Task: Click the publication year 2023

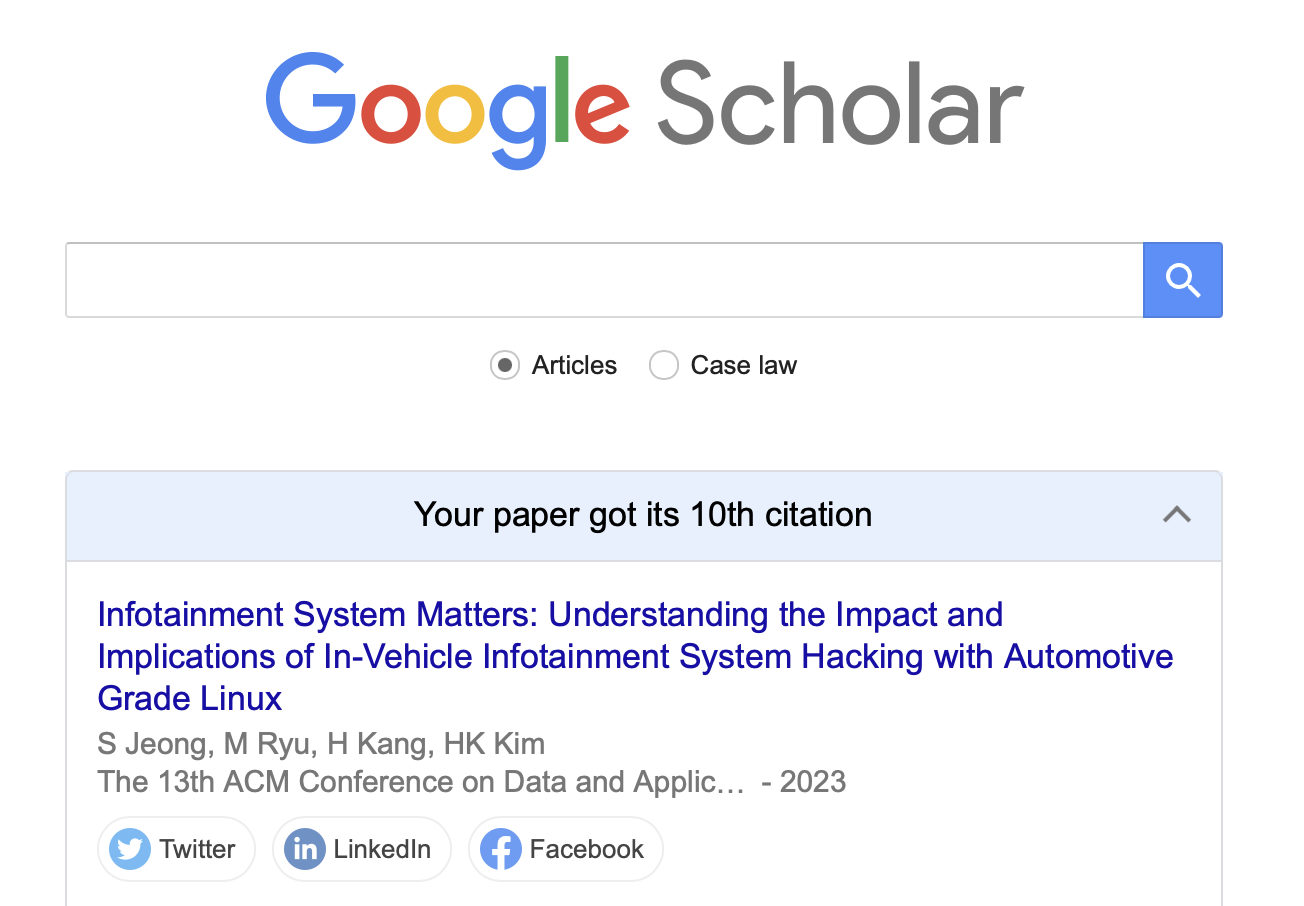Action: tap(813, 781)
